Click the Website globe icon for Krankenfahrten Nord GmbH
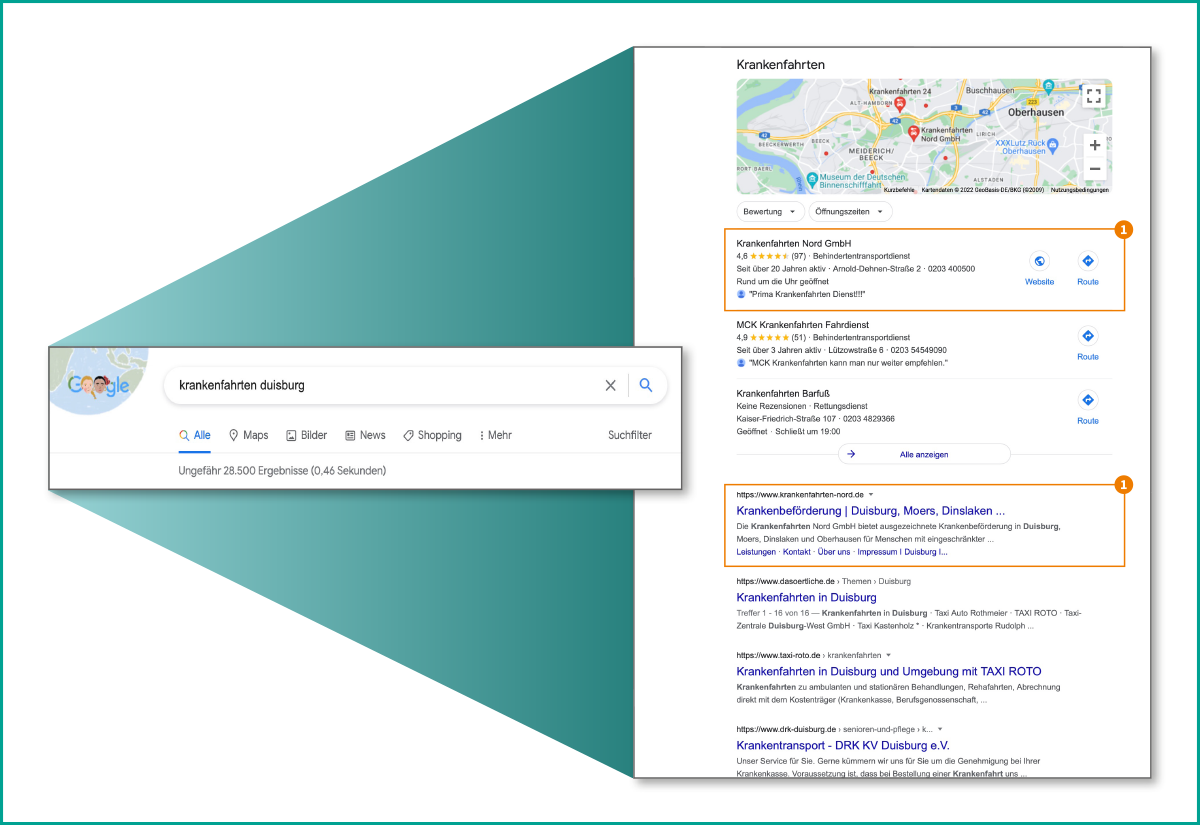 tap(1039, 259)
